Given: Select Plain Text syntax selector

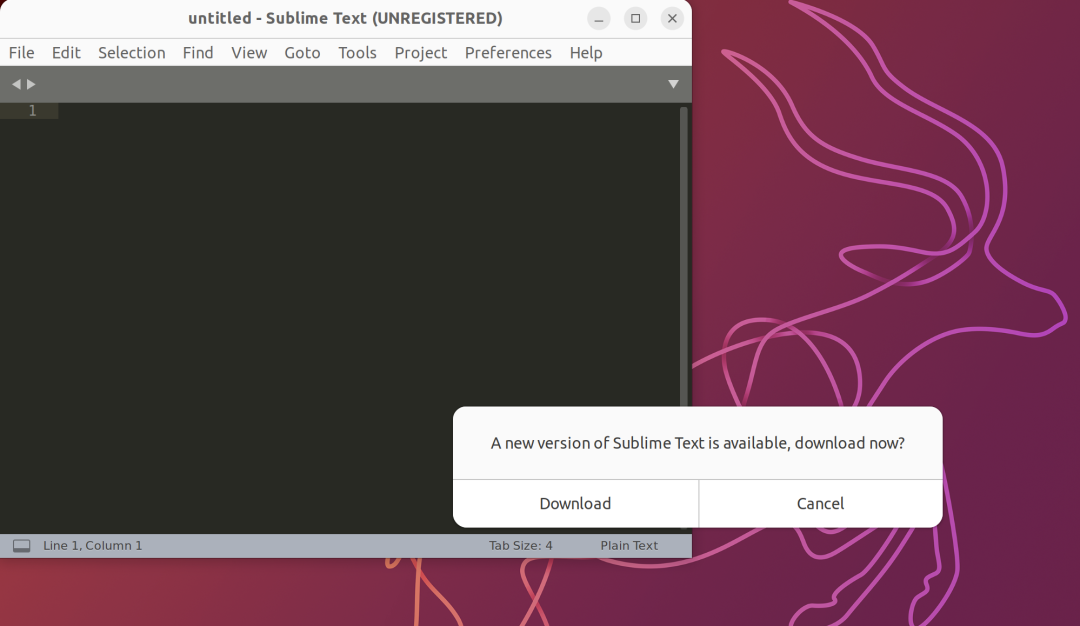Looking at the screenshot, I should pos(629,545).
